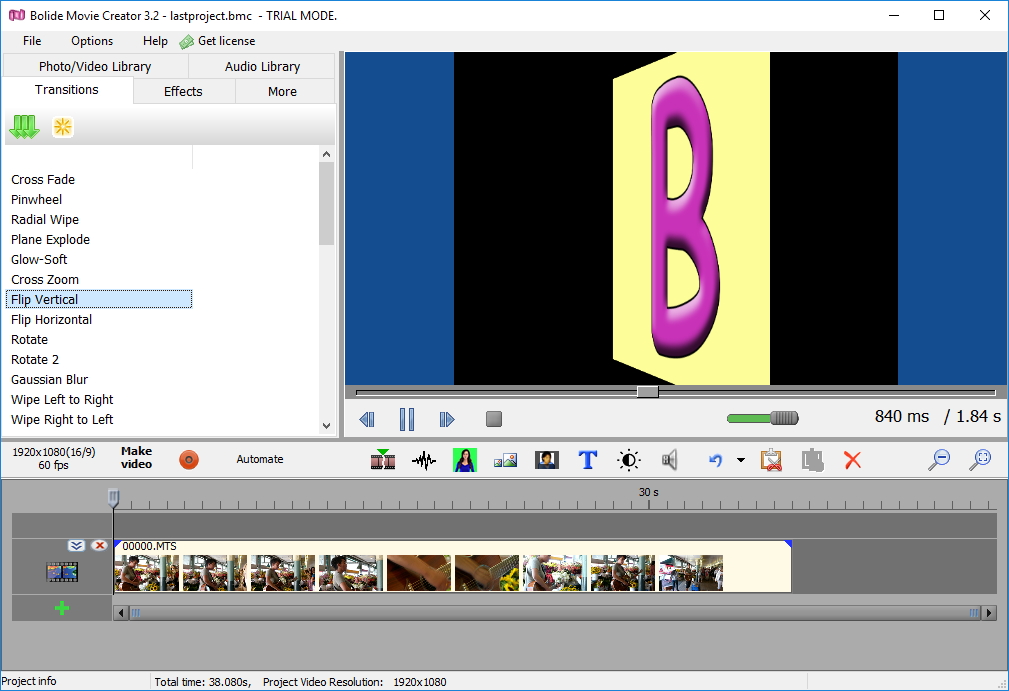Open the undo history dropdown arrow
Viewport: 1009px width, 691px height.
[x=741, y=460]
